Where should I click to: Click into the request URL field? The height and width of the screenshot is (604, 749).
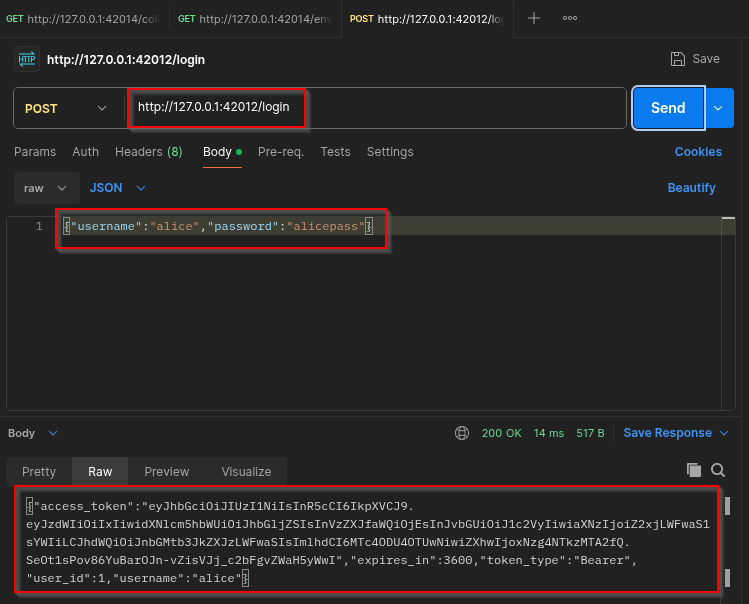click(376, 108)
